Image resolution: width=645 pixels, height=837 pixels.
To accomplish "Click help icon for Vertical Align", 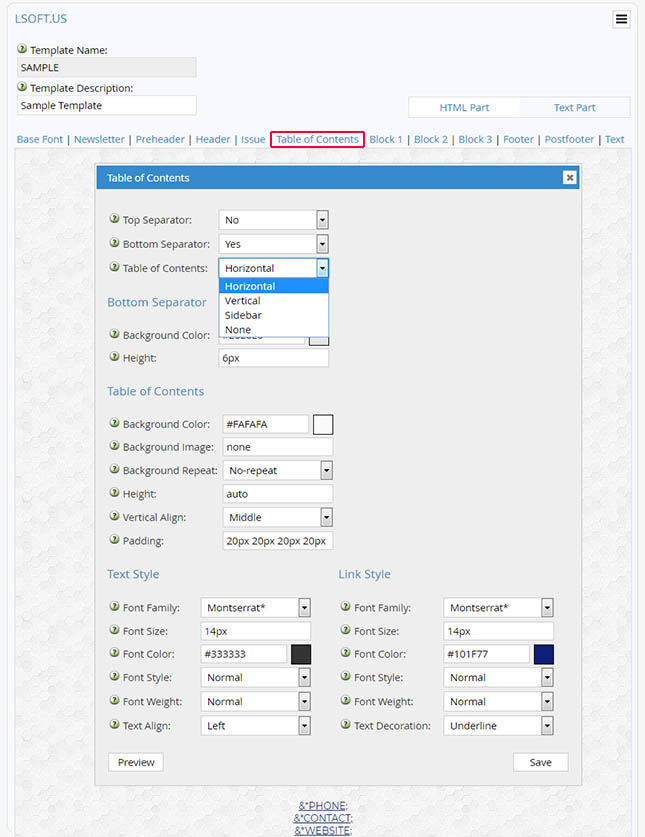I will tap(114, 516).
